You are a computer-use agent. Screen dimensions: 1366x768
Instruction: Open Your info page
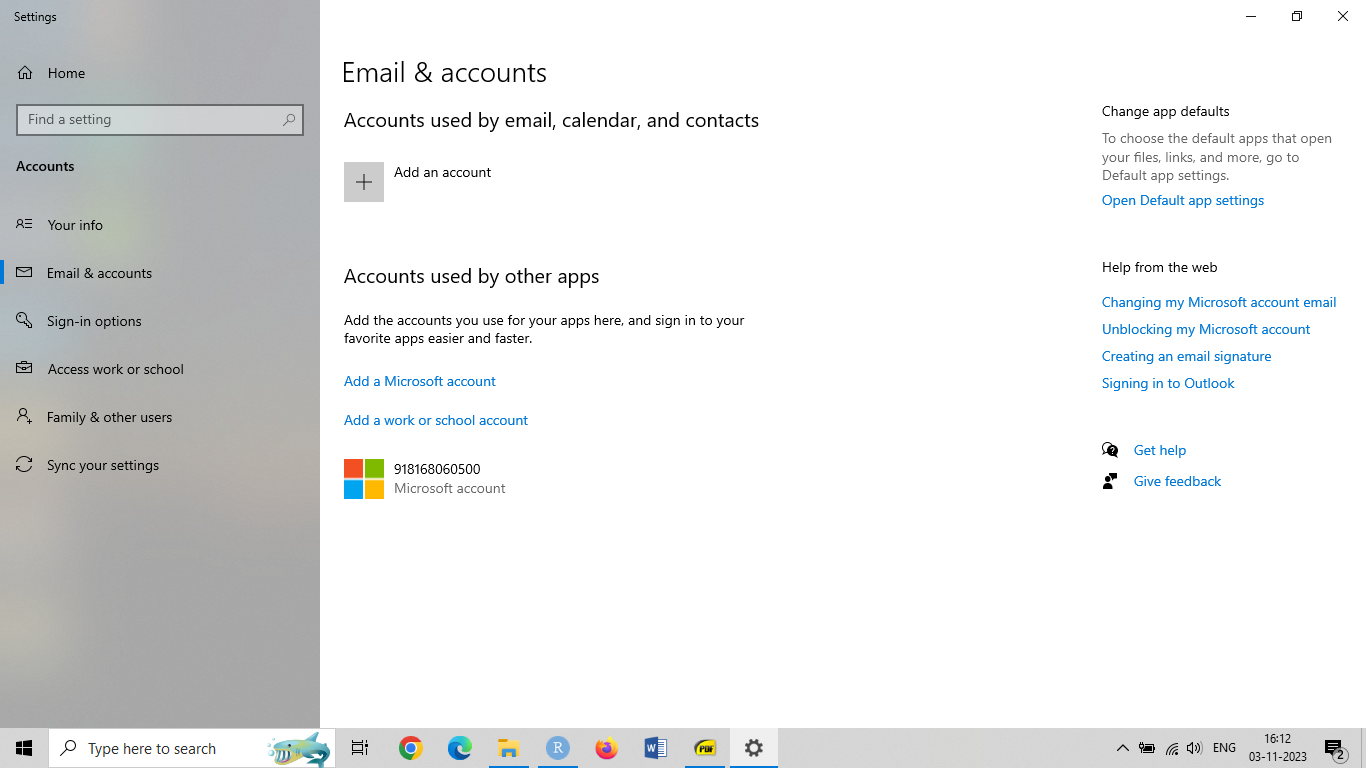pos(75,225)
